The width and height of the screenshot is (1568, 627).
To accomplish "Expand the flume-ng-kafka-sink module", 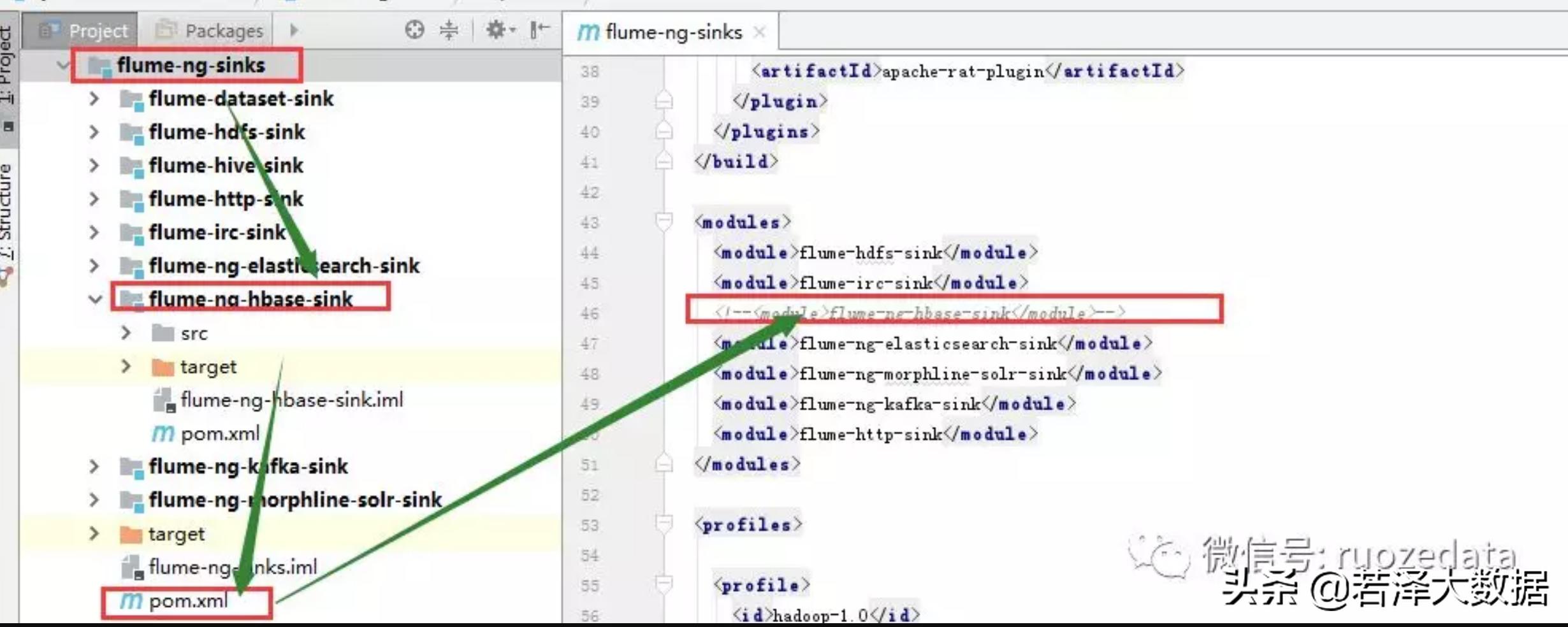I will 94,466.
